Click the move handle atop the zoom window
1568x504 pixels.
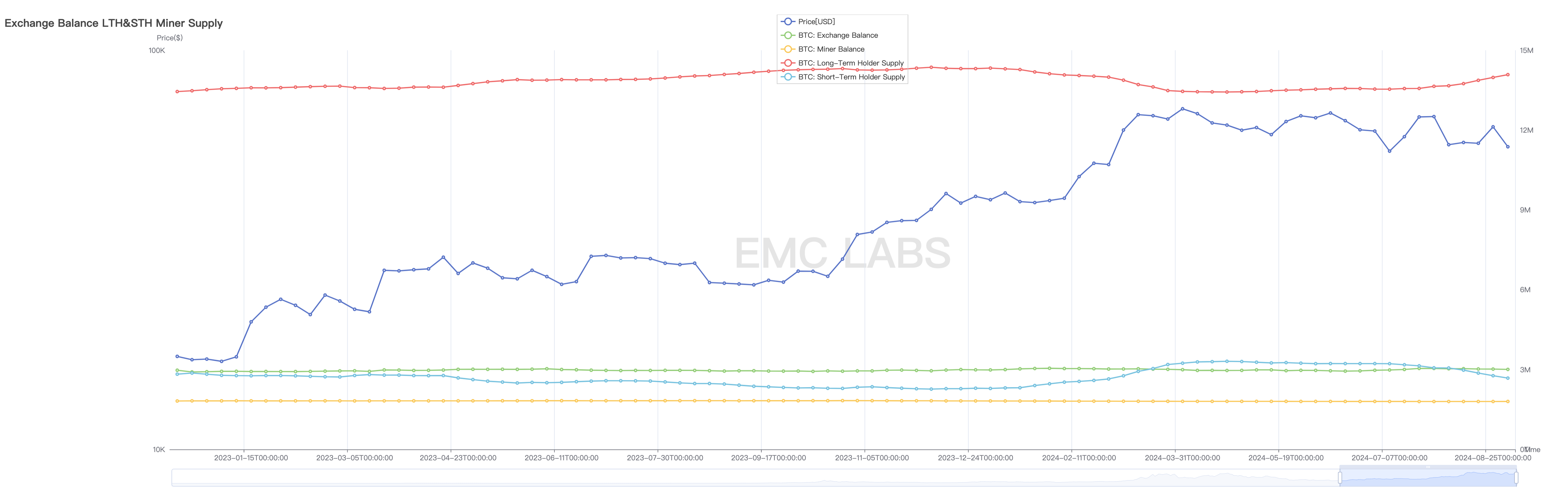(1427, 467)
